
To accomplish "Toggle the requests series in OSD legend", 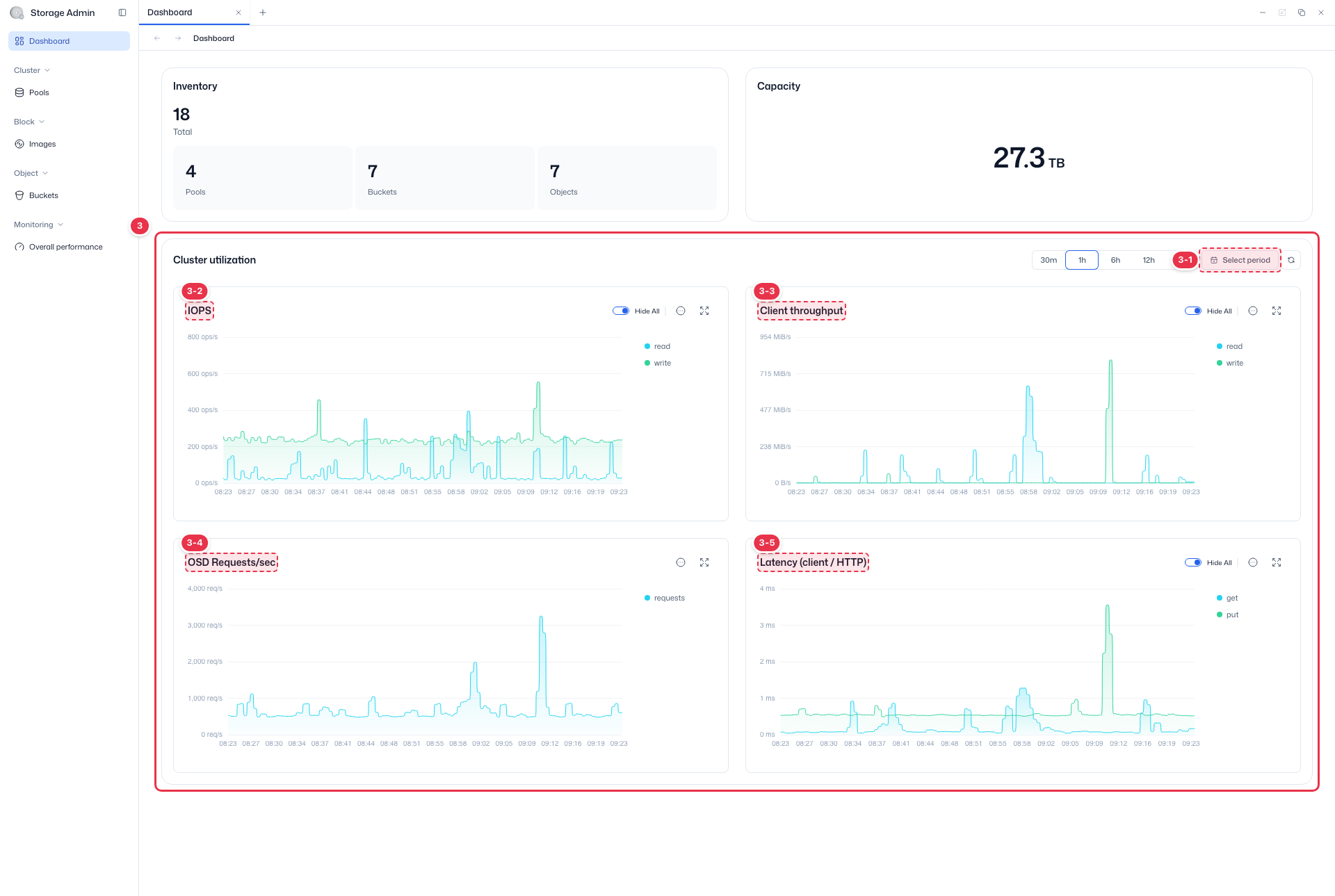I will [x=665, y=598].
